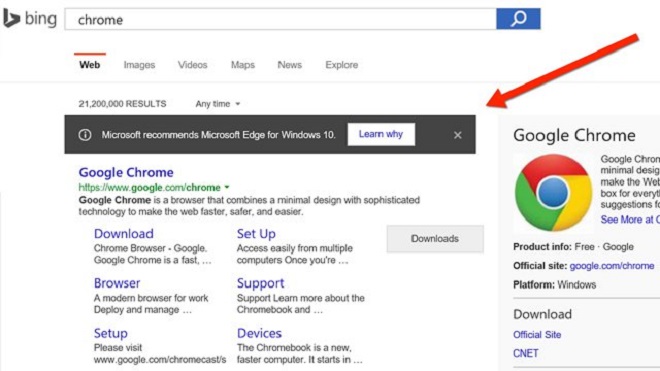Click the info icon in Edge banner

click(x=85, y=135)
